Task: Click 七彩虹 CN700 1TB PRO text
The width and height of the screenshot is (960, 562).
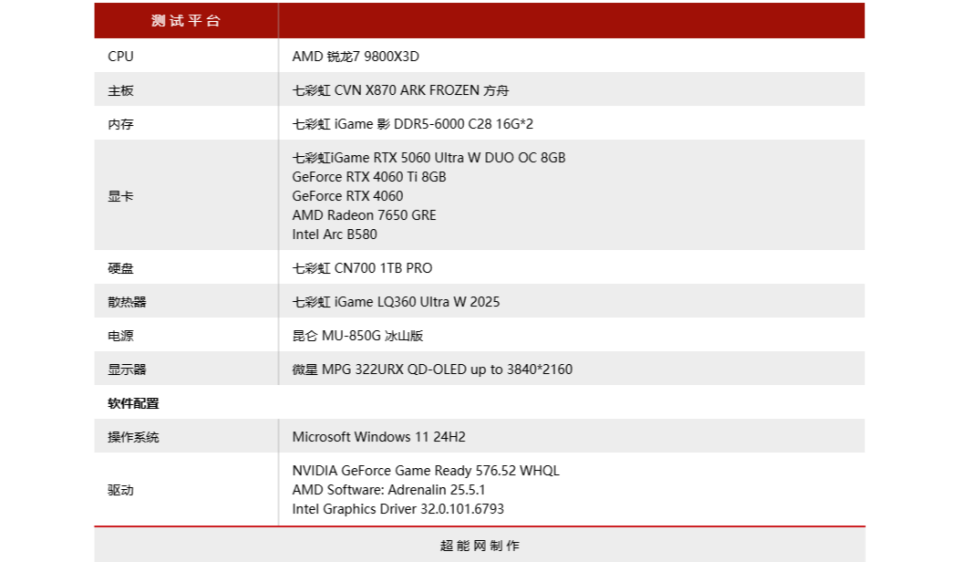Action: [x=362, y=268]
